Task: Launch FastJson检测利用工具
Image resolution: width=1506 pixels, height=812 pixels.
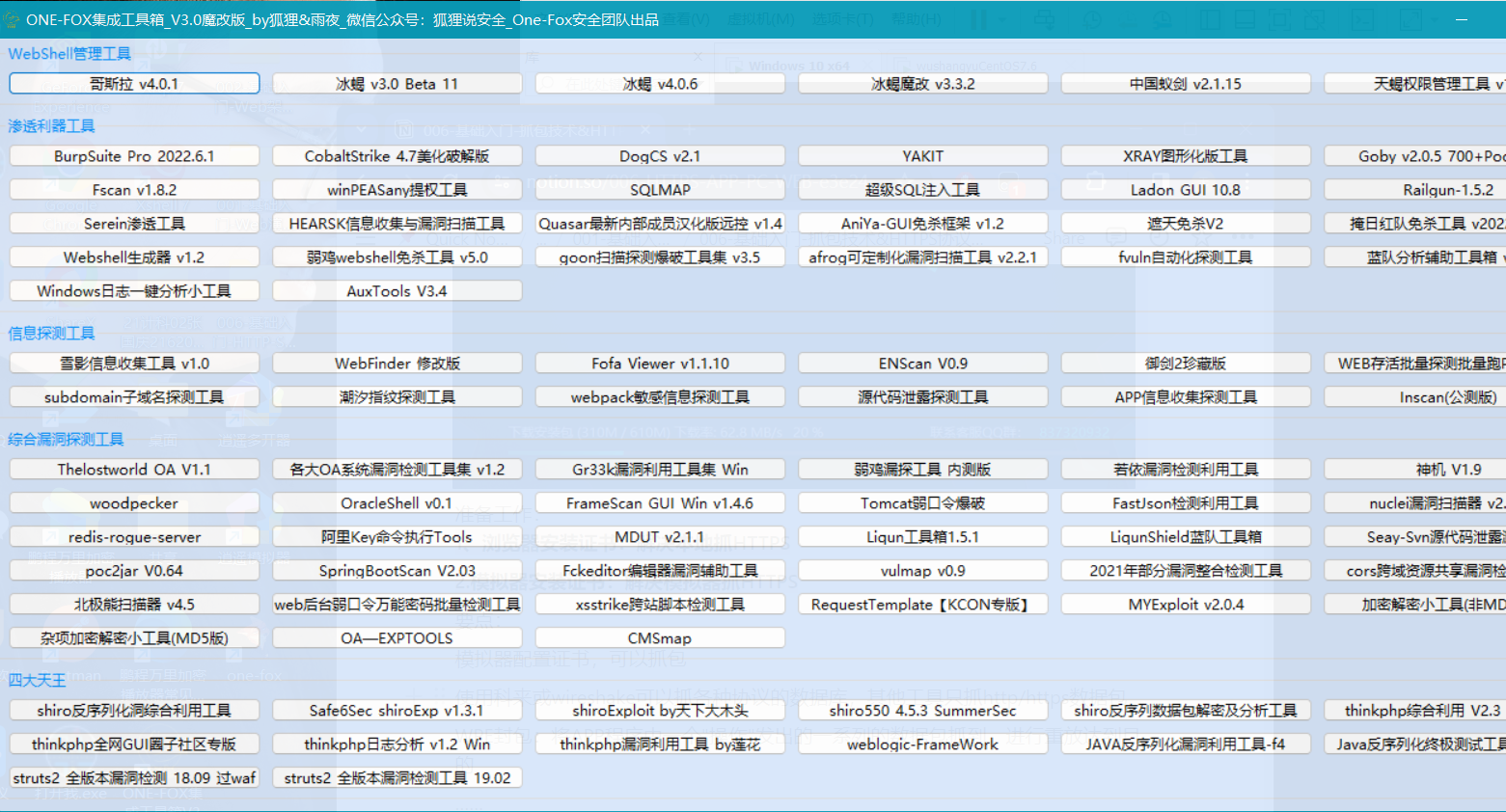Action: [x=1186, y=503]
